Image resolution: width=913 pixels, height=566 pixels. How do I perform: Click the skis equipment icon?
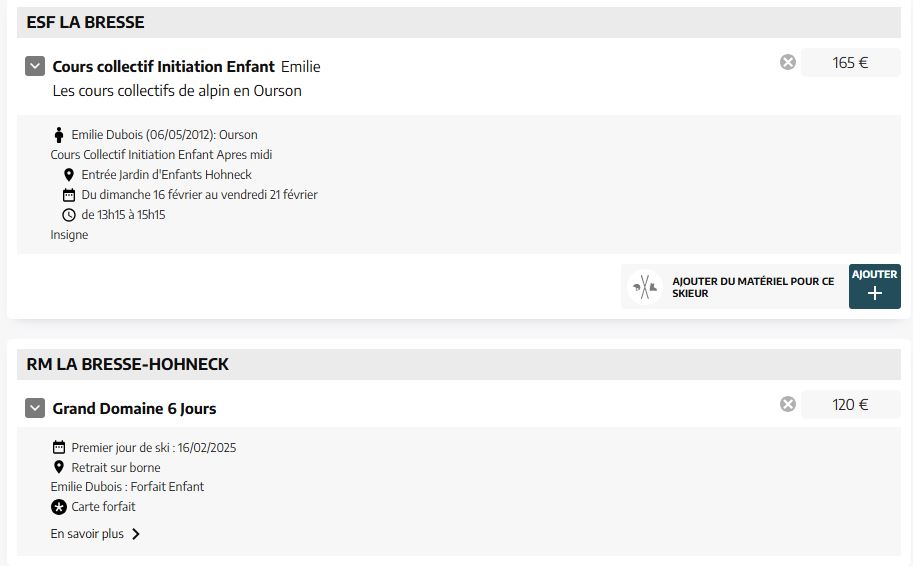click(645, 287)
